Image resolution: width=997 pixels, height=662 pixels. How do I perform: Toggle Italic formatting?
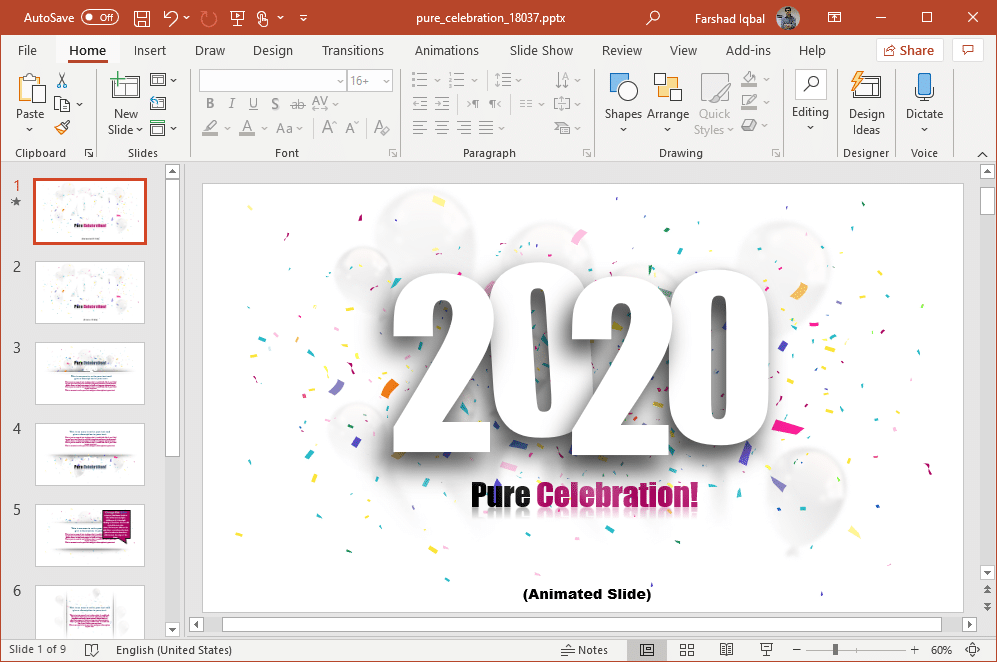(231, 103)
